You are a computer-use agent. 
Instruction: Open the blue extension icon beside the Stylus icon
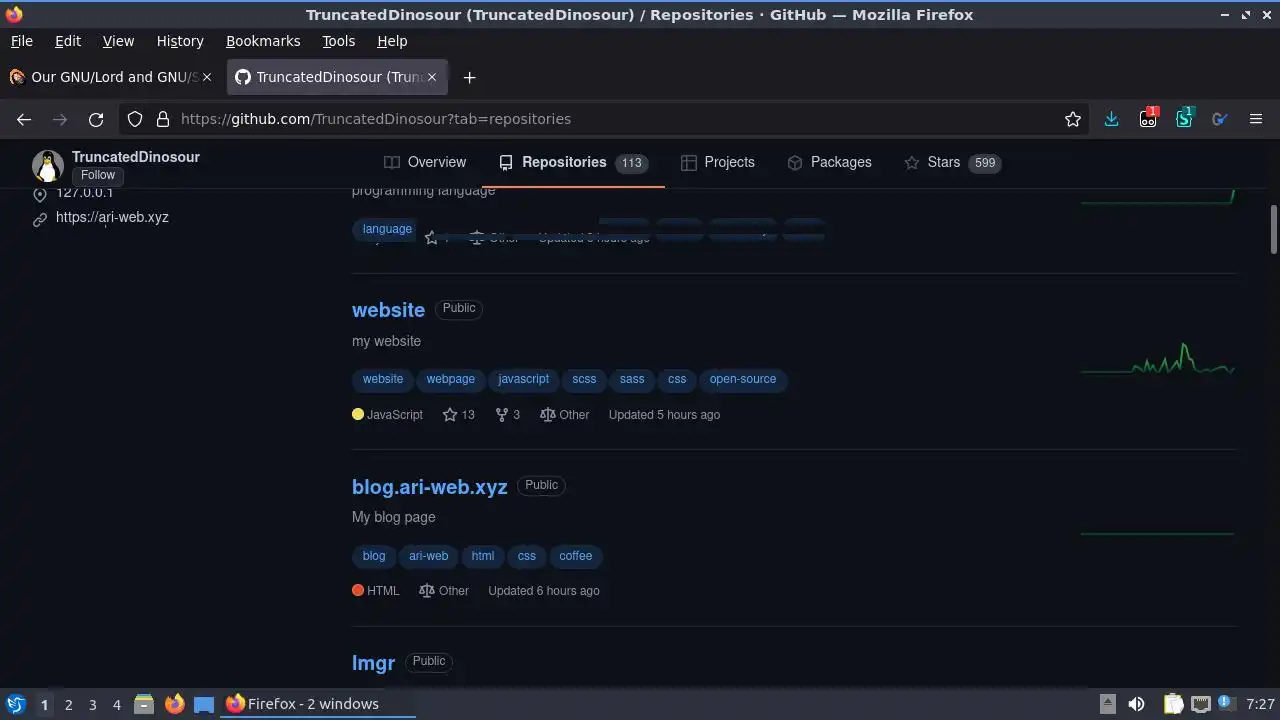(1220, 119)
